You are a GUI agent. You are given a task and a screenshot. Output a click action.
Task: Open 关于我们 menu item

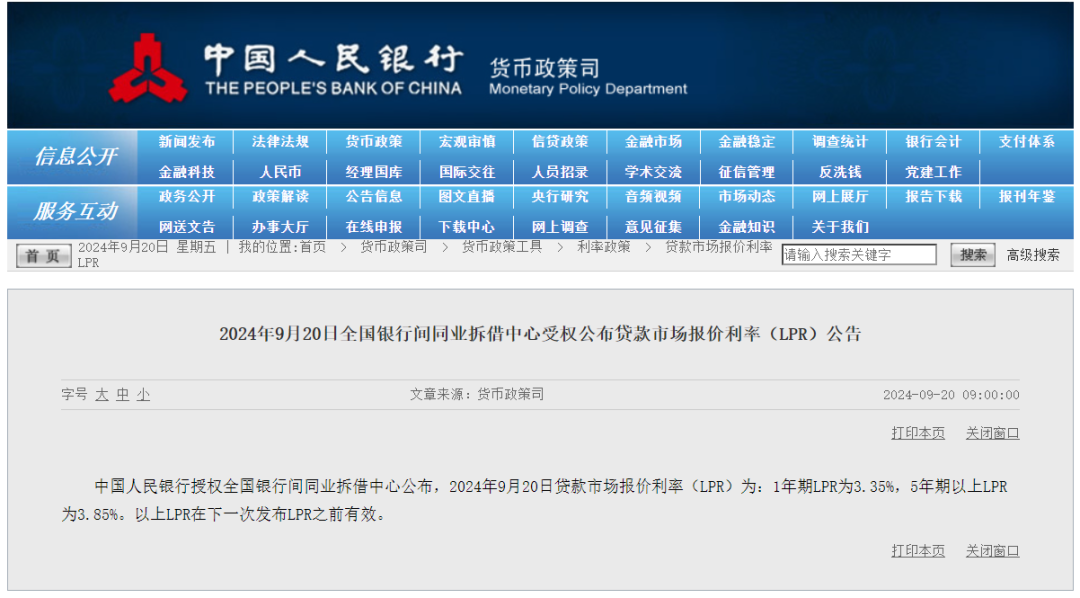click(840, 227)
